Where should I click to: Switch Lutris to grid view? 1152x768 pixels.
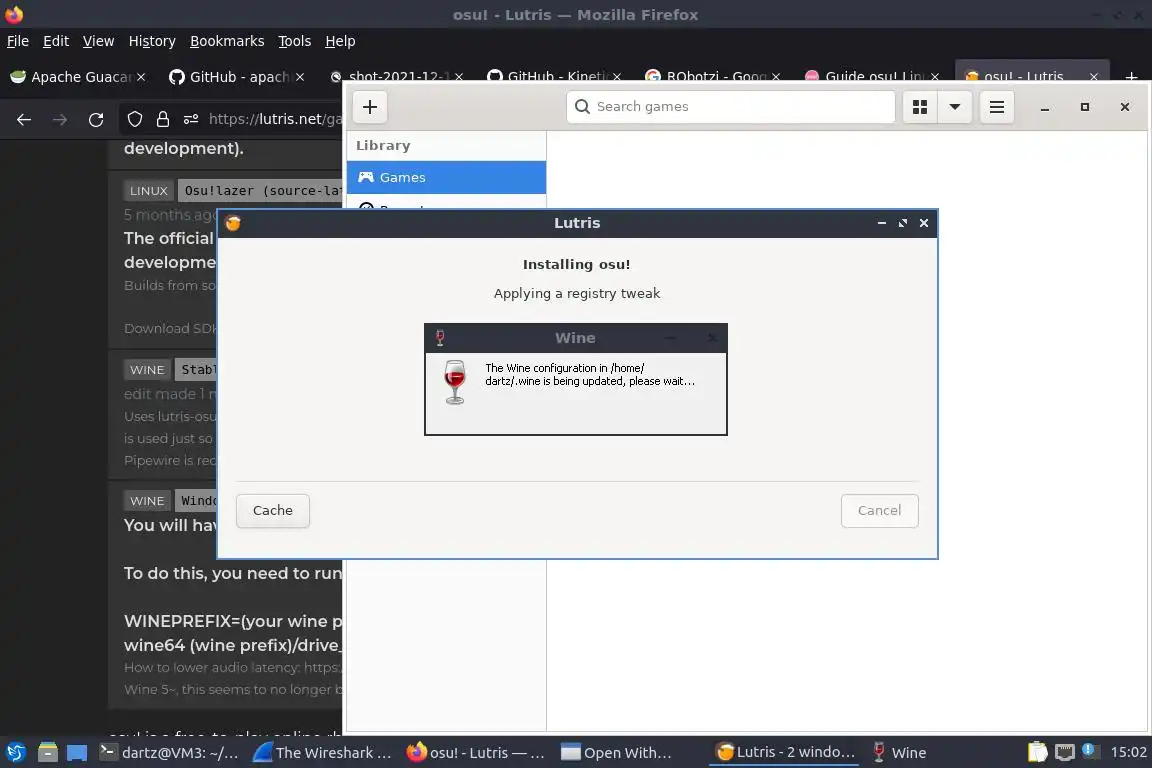tap(919, 107)
